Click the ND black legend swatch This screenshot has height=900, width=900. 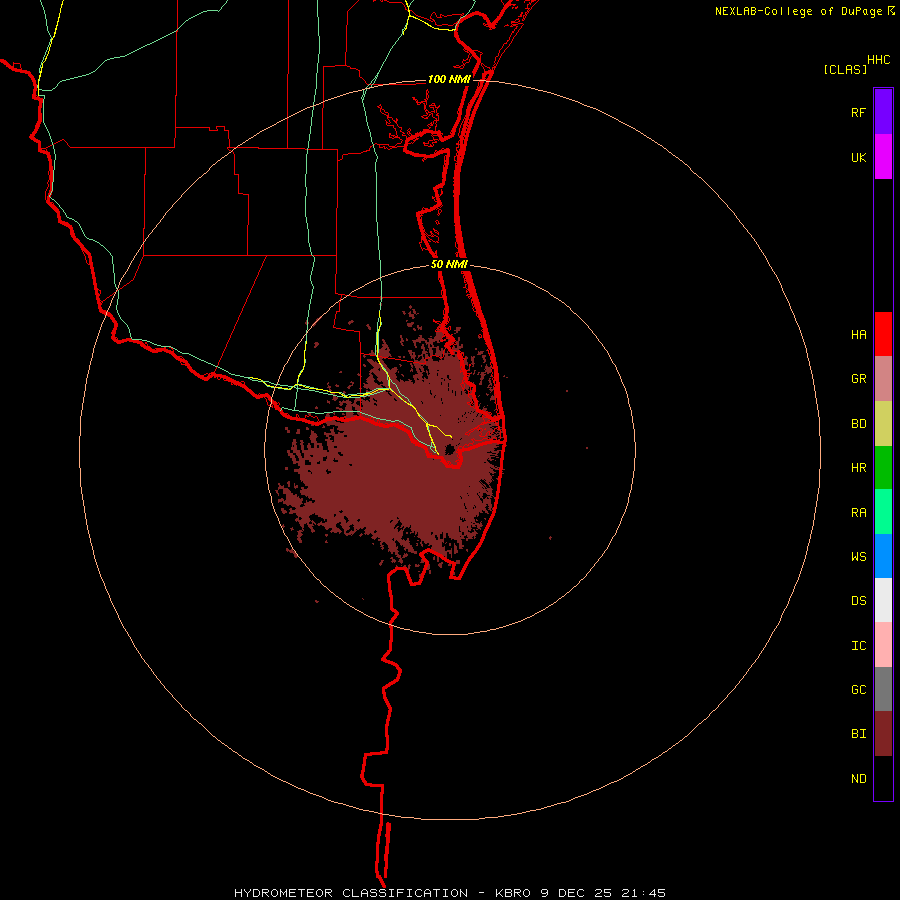883,778
